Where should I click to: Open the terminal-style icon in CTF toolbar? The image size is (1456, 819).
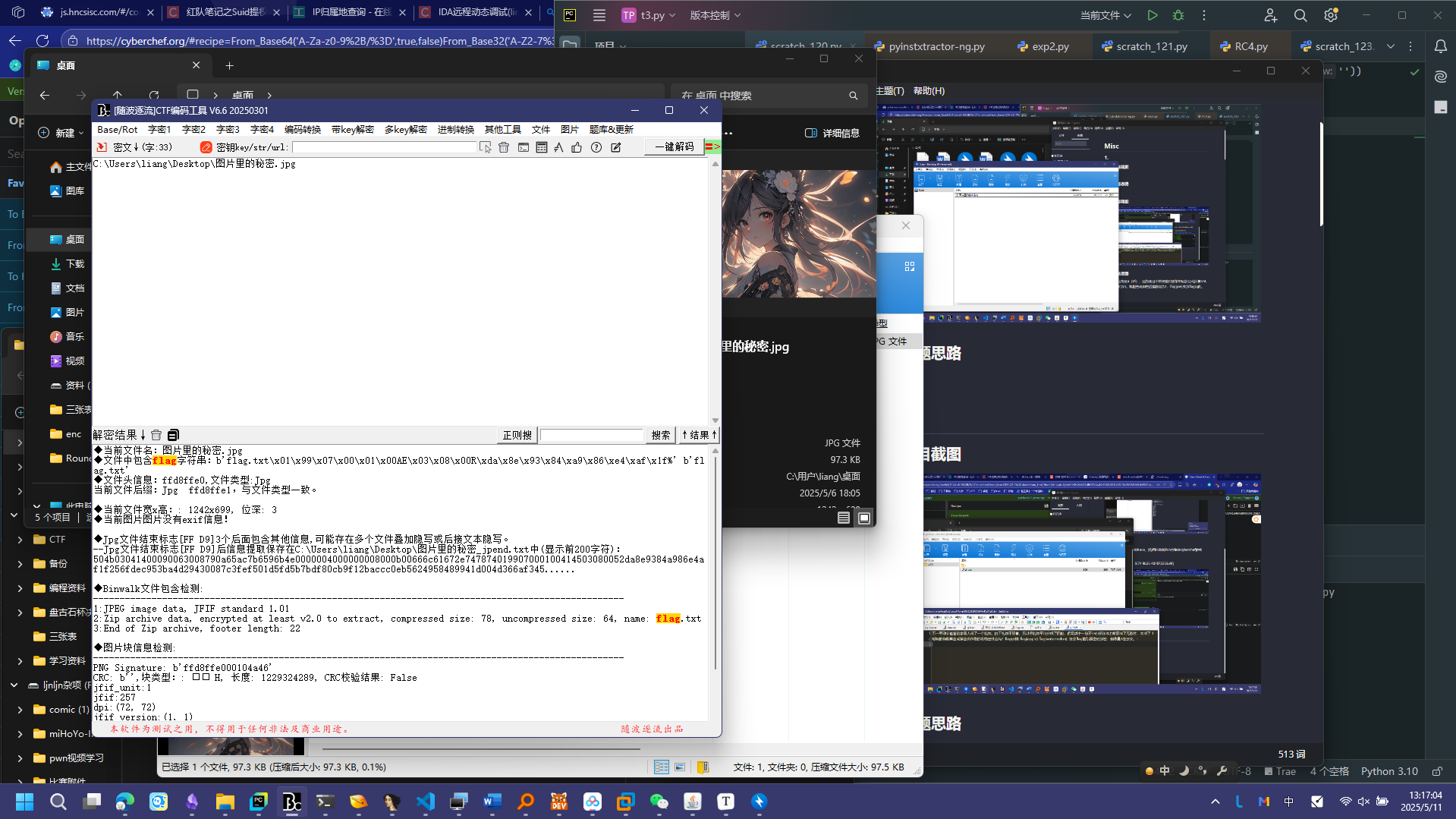(524, 147)
